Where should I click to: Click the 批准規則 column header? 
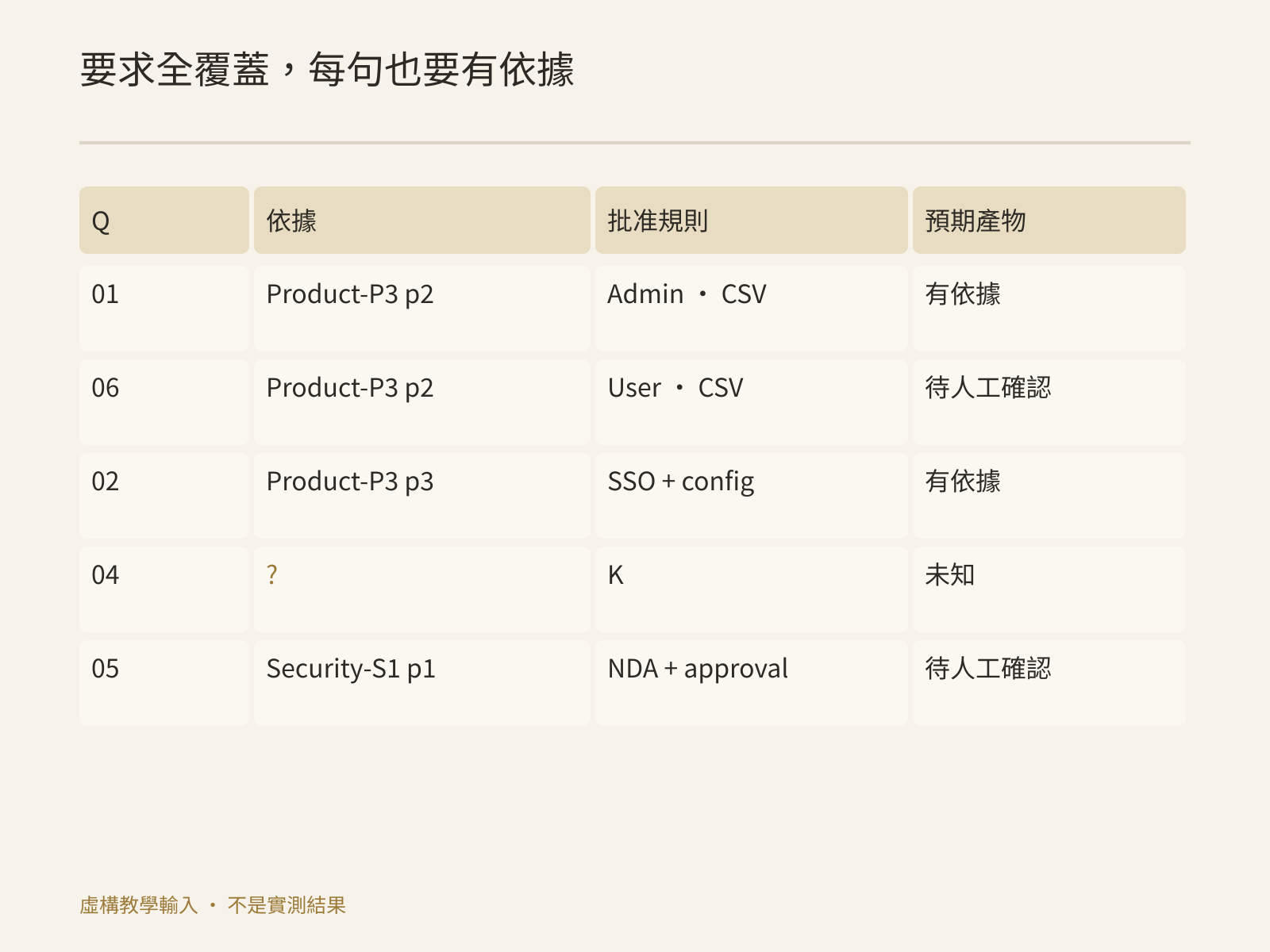coord(752,221)
